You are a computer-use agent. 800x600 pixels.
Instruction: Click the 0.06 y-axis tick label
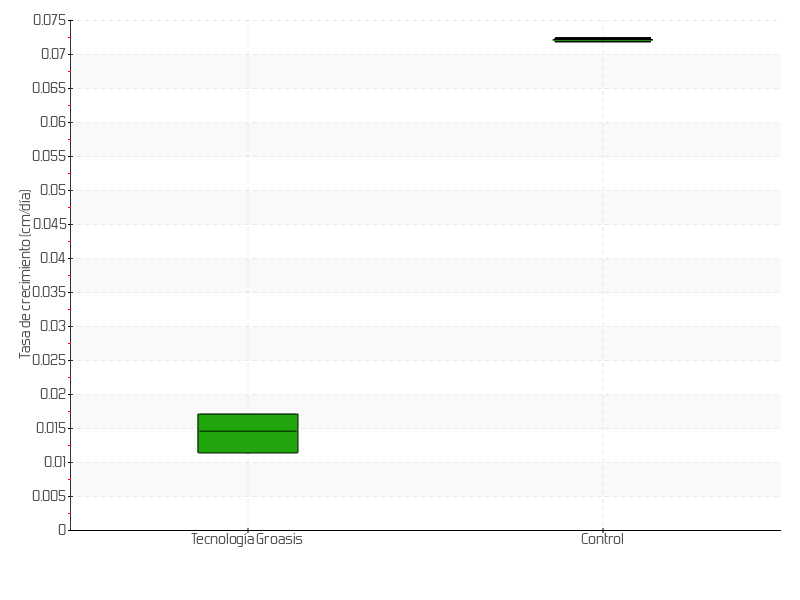click(53, 122)
